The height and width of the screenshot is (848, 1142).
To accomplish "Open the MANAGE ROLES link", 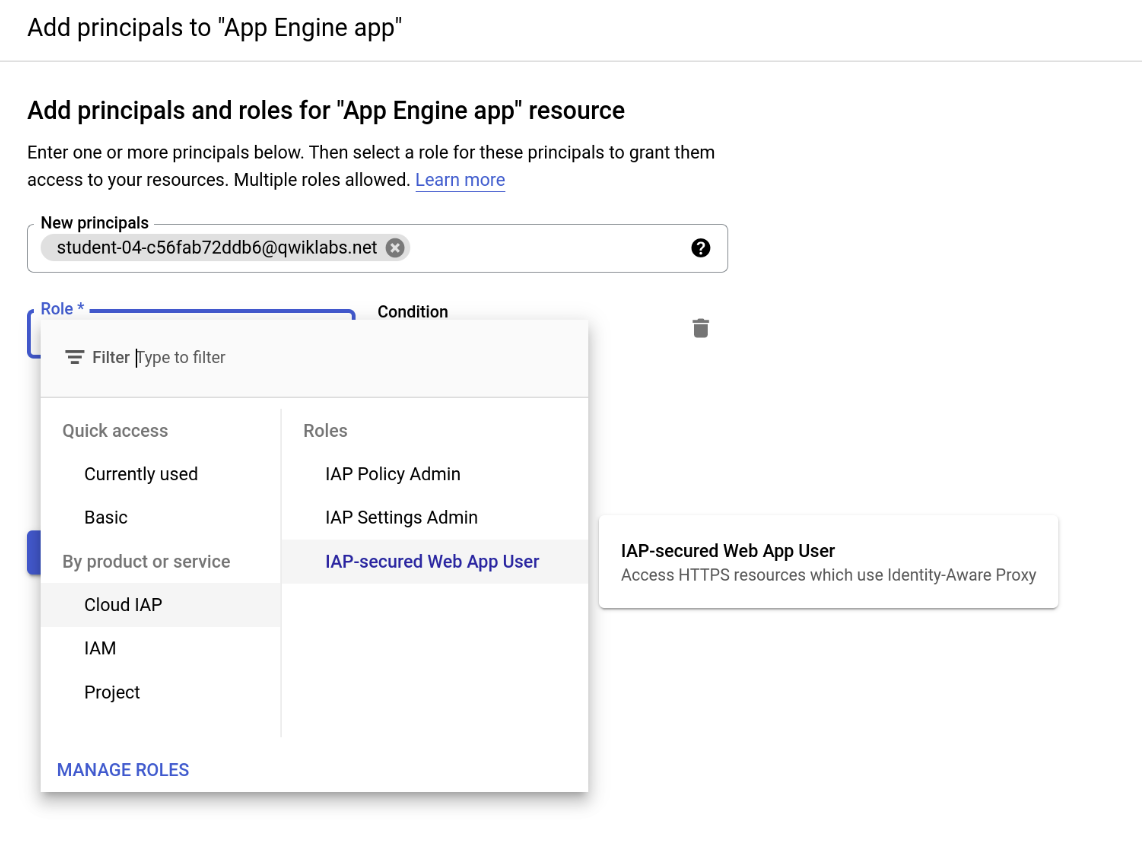I will pos(122,769).
